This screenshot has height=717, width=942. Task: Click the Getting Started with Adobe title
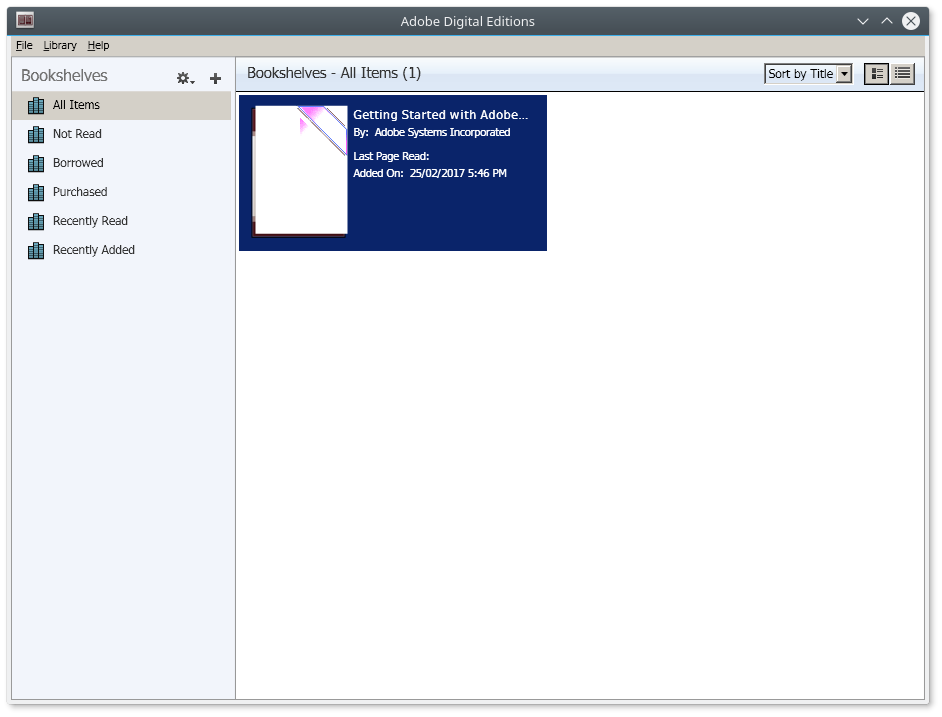(440, 115)
